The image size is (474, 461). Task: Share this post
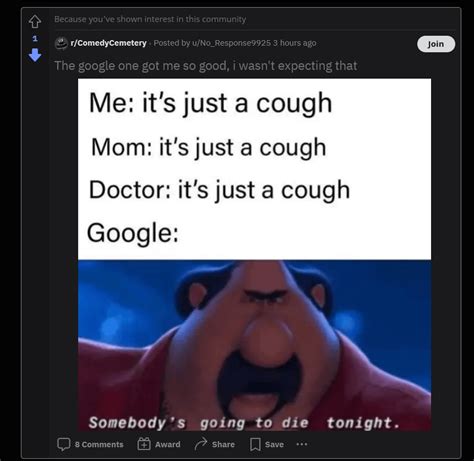[214, 444]
